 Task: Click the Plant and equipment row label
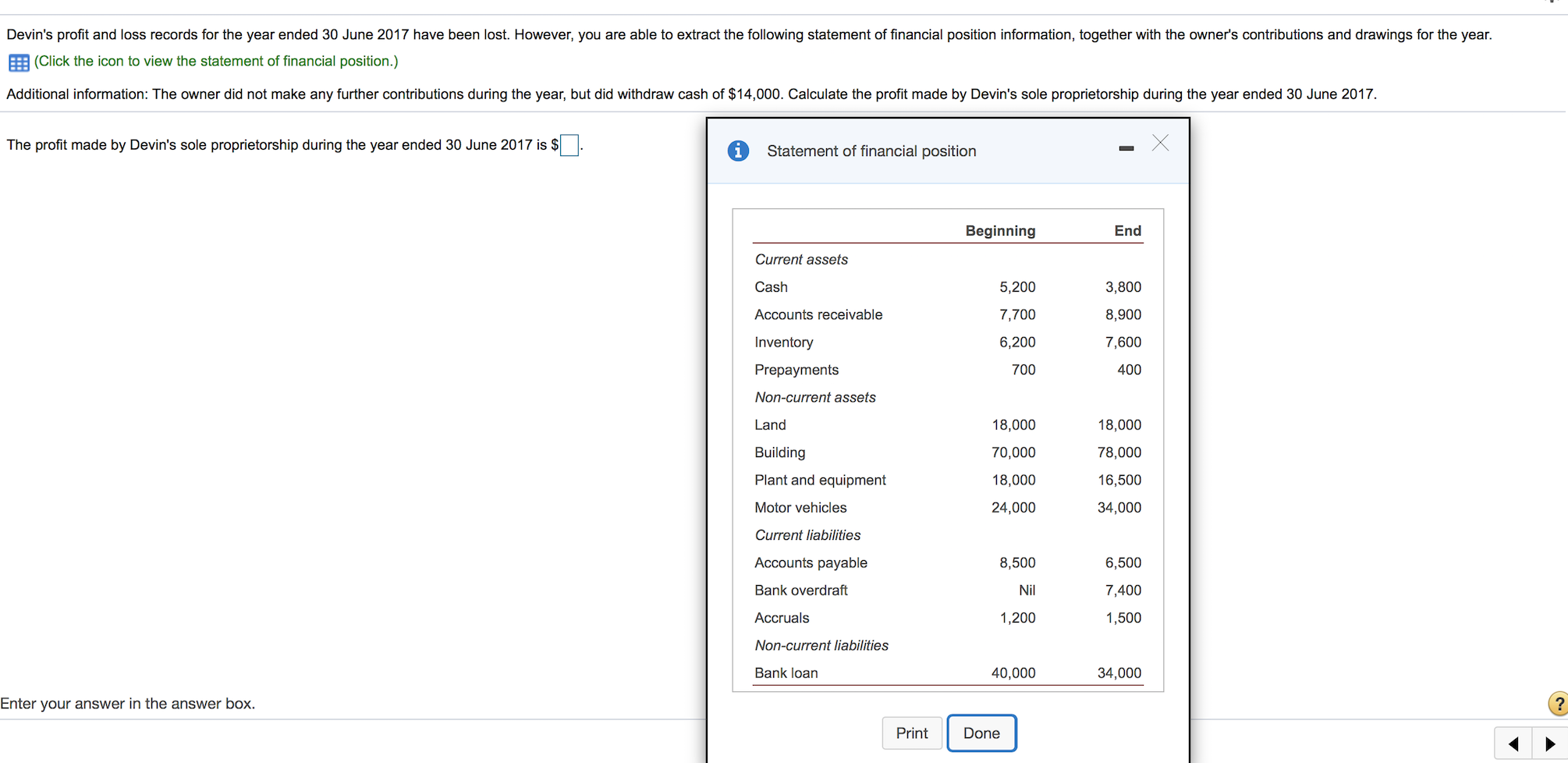pyautogui.click(x=820, y=480)
